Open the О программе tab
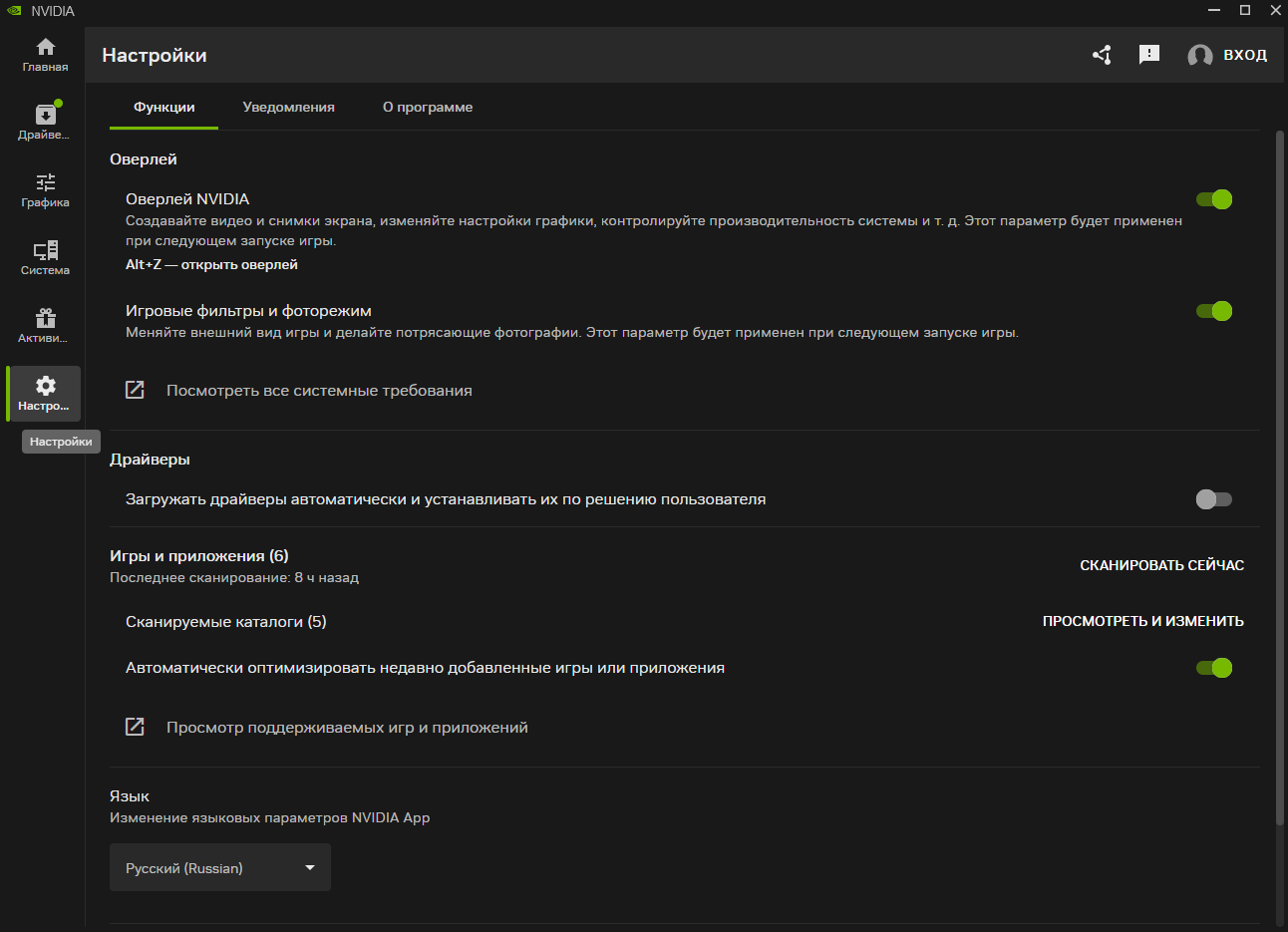1288x932 pixels. tap(428, 108)
